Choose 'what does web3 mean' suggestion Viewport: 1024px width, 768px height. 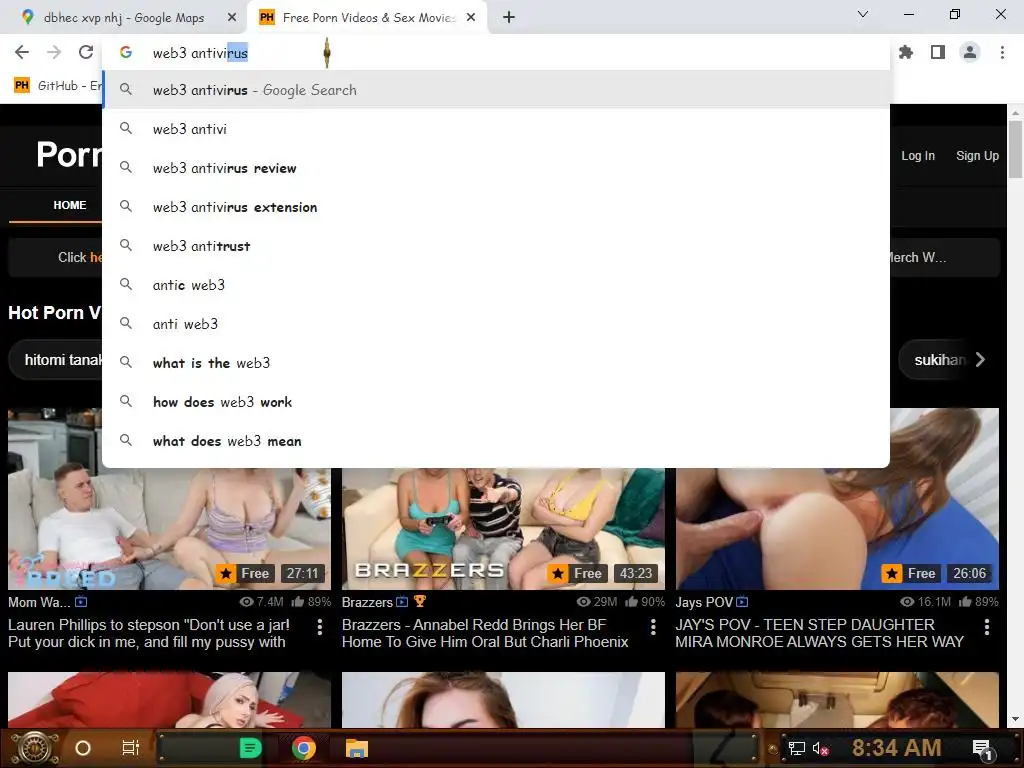point(496,441)
